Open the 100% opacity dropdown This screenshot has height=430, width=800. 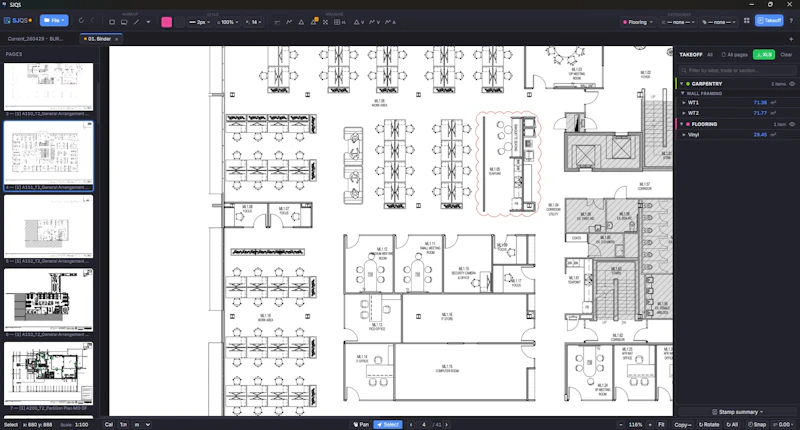[x=228, y=22]
